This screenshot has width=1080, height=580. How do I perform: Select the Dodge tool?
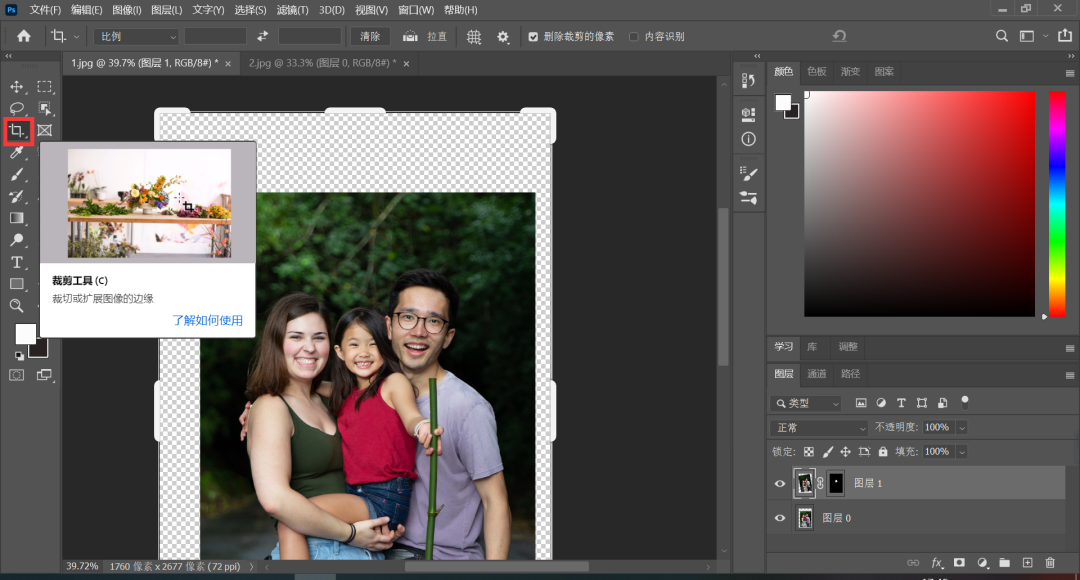(17, 240)
